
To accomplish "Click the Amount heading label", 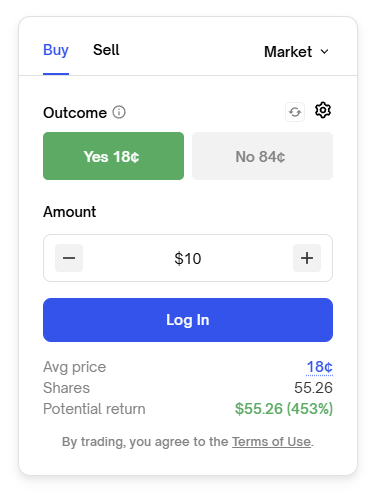I will coord(70,212).
